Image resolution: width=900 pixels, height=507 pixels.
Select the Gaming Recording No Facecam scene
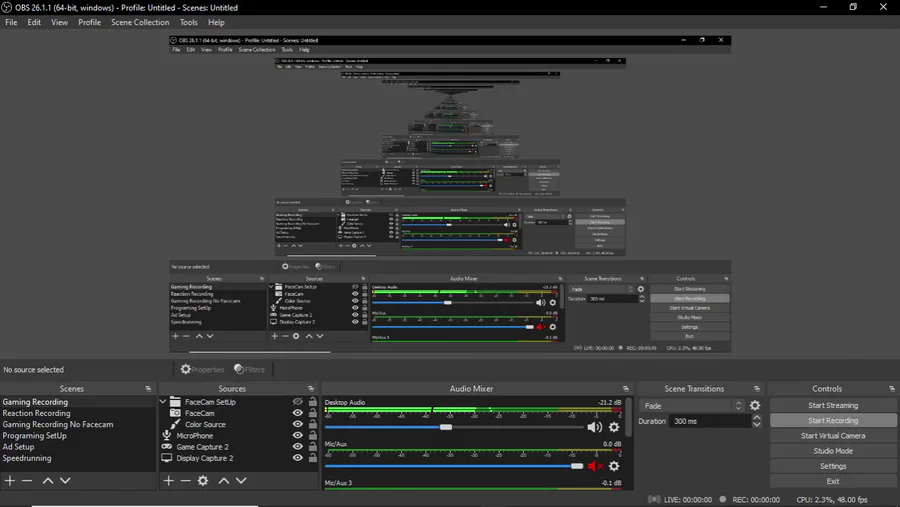tap(78, 424)
